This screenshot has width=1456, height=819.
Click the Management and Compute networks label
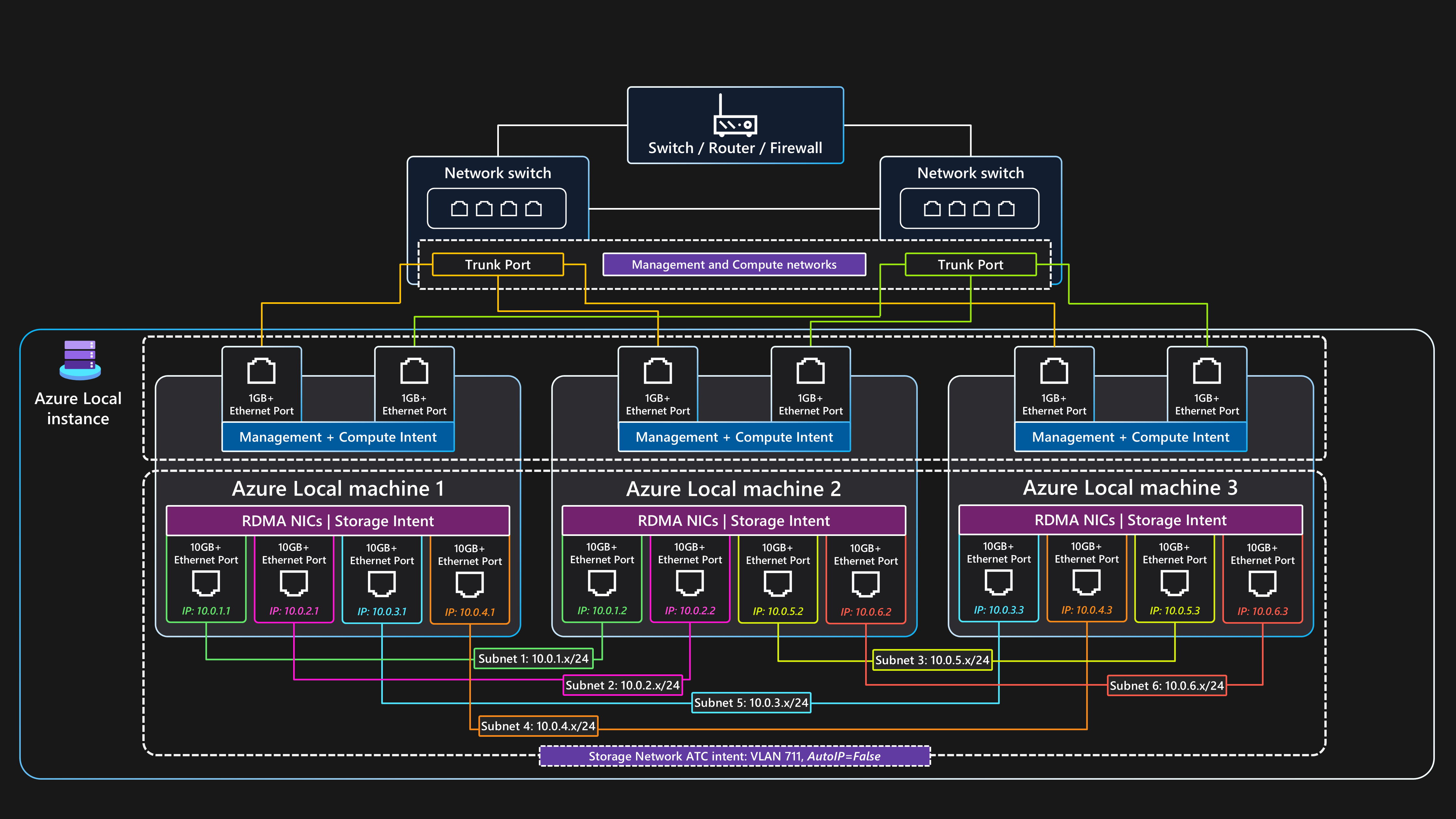734,265
